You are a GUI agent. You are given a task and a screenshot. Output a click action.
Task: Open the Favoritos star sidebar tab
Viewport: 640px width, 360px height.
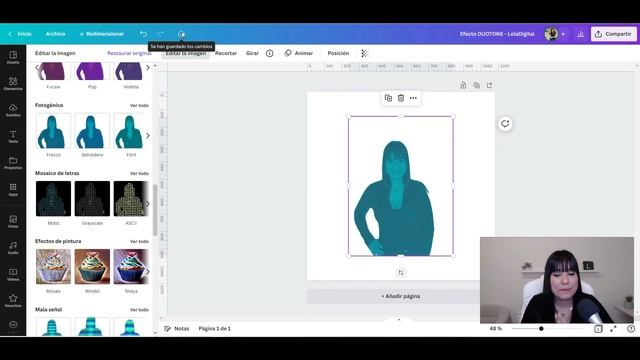click(13, 301)
